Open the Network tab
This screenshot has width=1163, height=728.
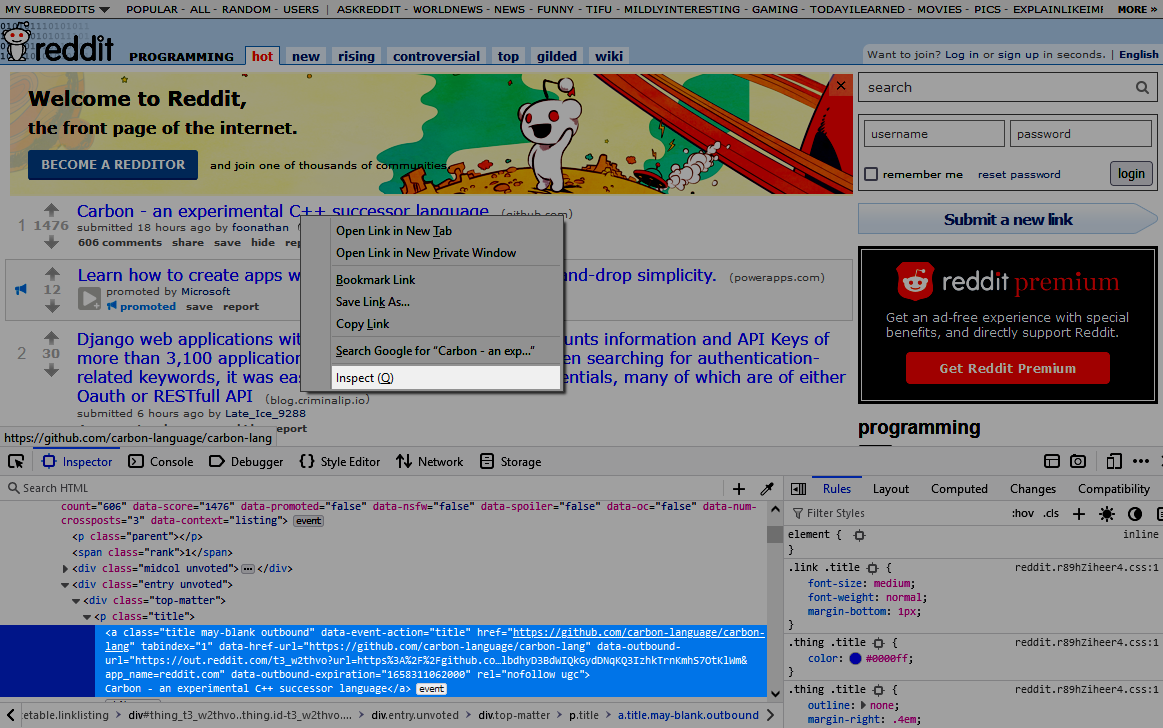pos(429,462)
